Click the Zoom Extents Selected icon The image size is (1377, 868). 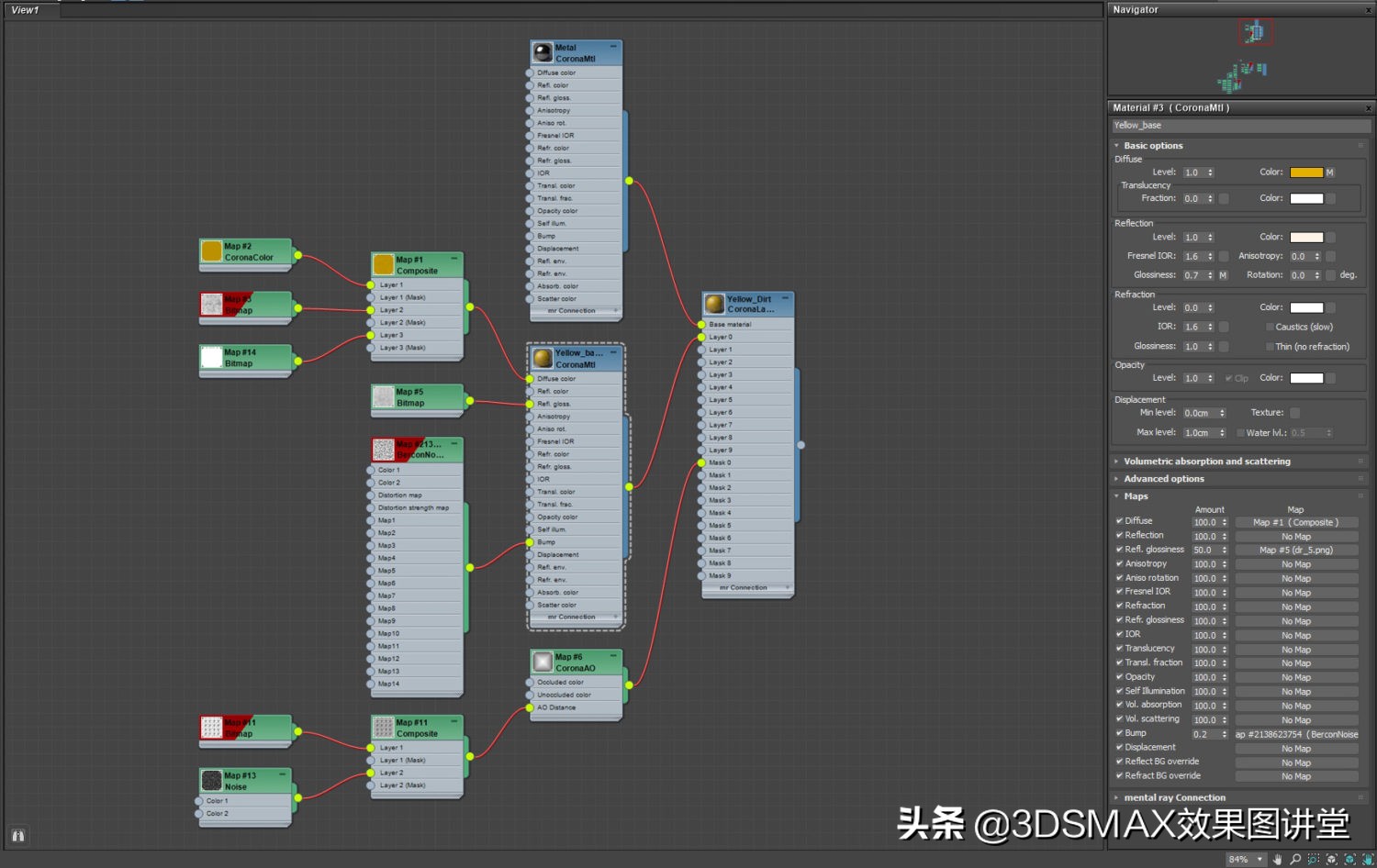click(x=1349, y=860)
